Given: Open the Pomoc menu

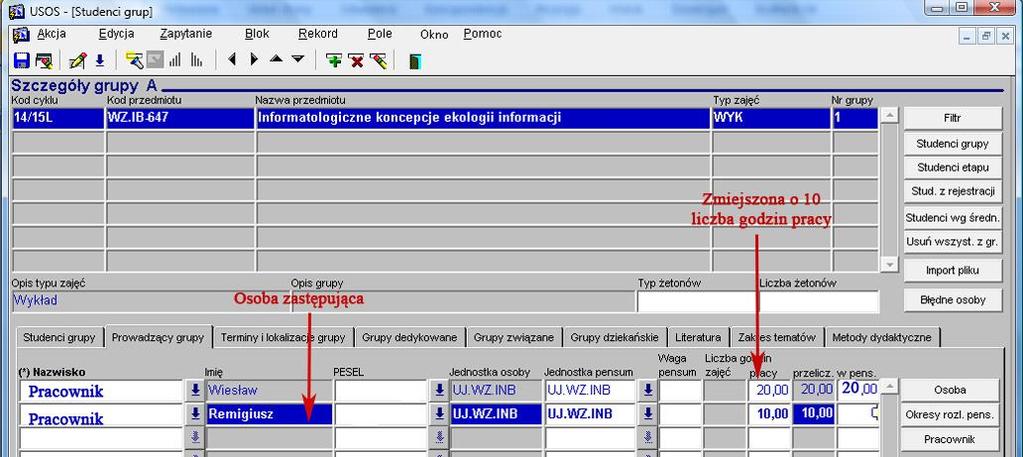Looking at the screenshot, I should [x=483, y=34].
